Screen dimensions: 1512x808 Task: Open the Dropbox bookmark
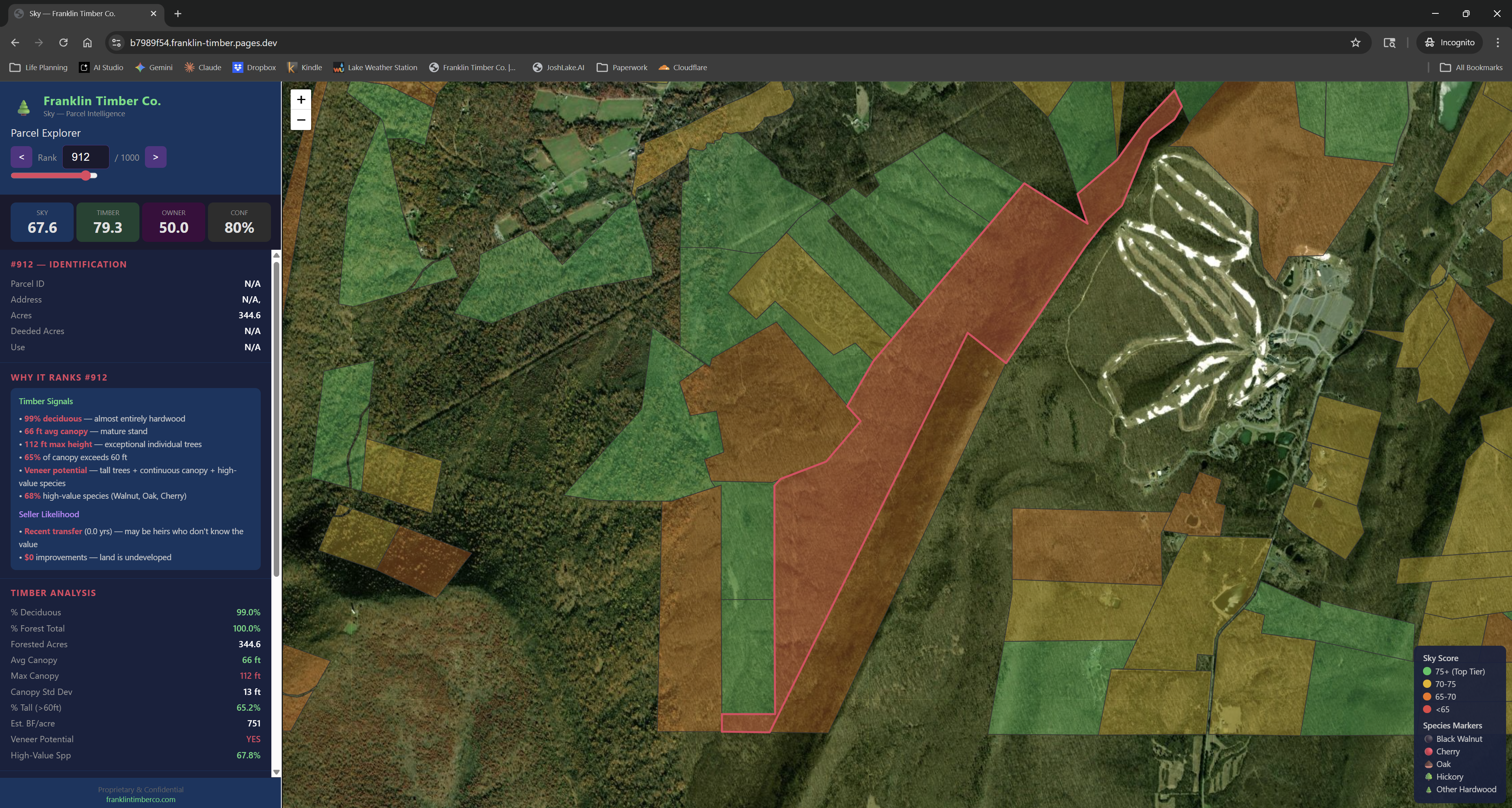pyautogui.click(x=254, y=67)
